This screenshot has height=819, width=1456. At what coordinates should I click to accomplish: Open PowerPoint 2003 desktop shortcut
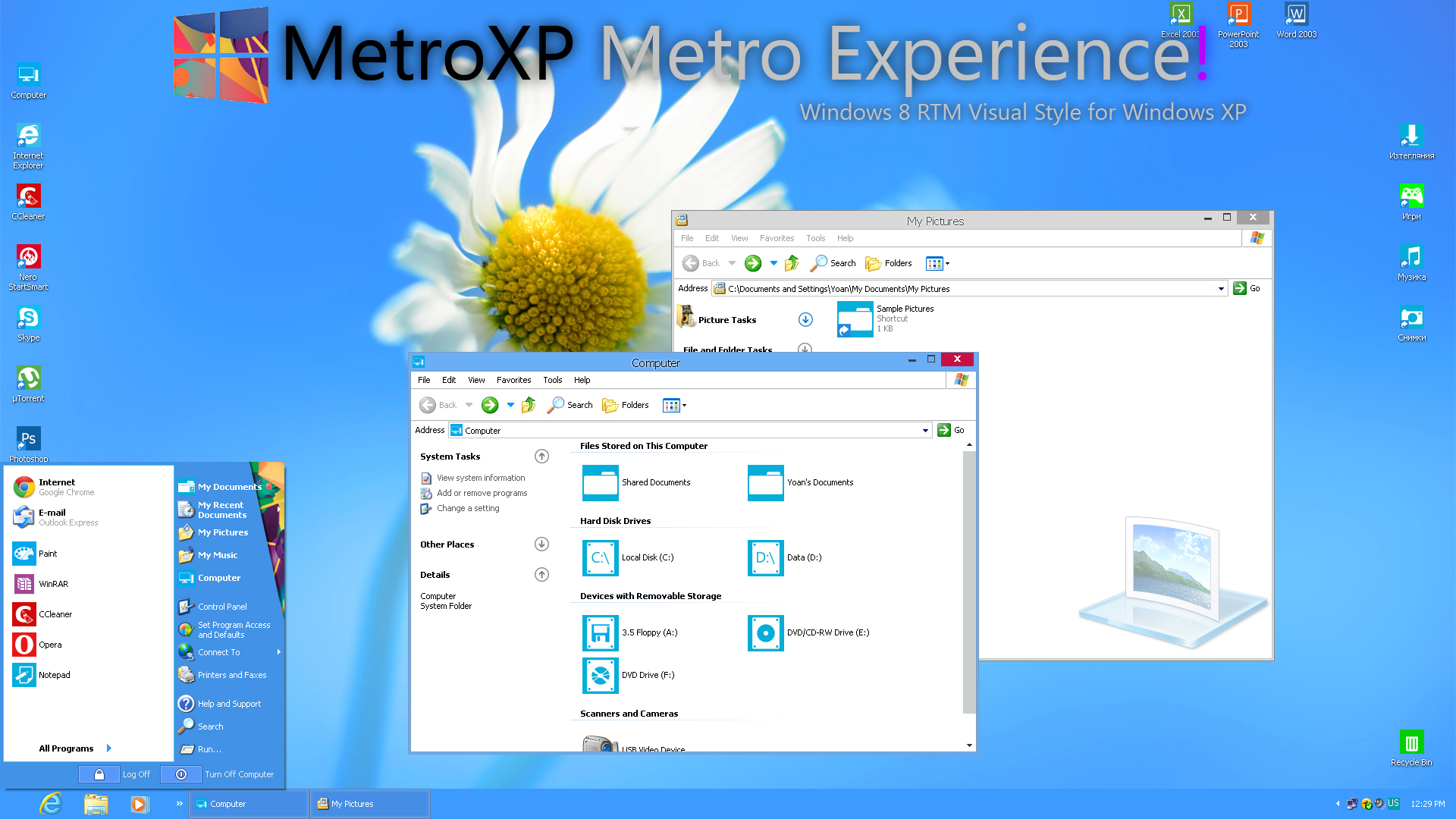[1238, 24]
